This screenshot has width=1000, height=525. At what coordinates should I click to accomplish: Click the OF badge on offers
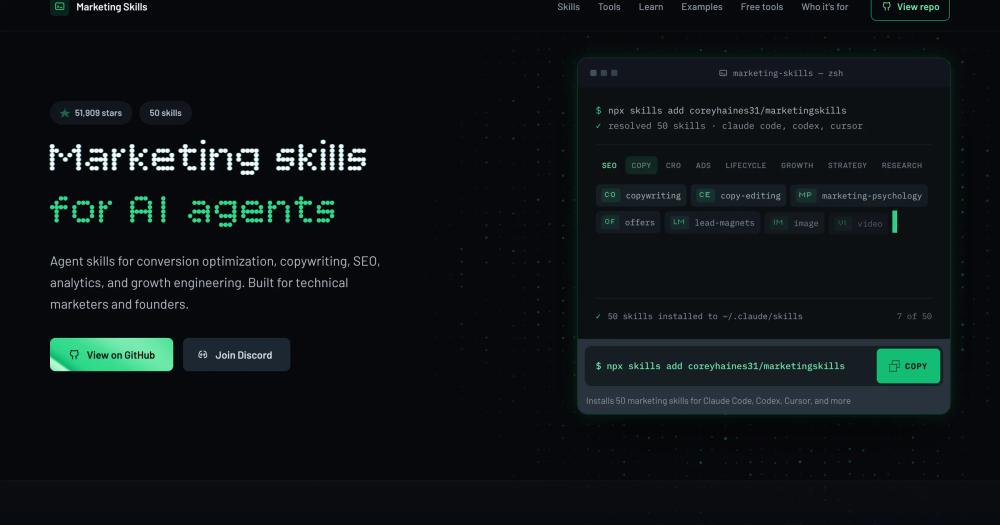tap(610, 222)
